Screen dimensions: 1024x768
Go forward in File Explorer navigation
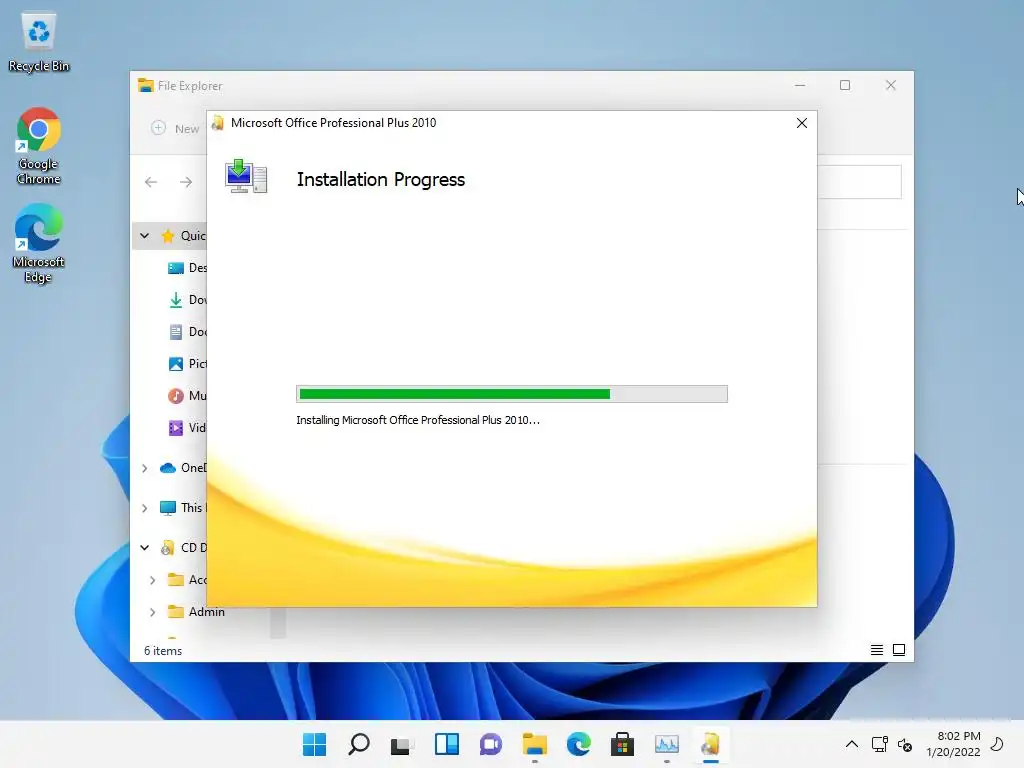click(x=186, y=182)
